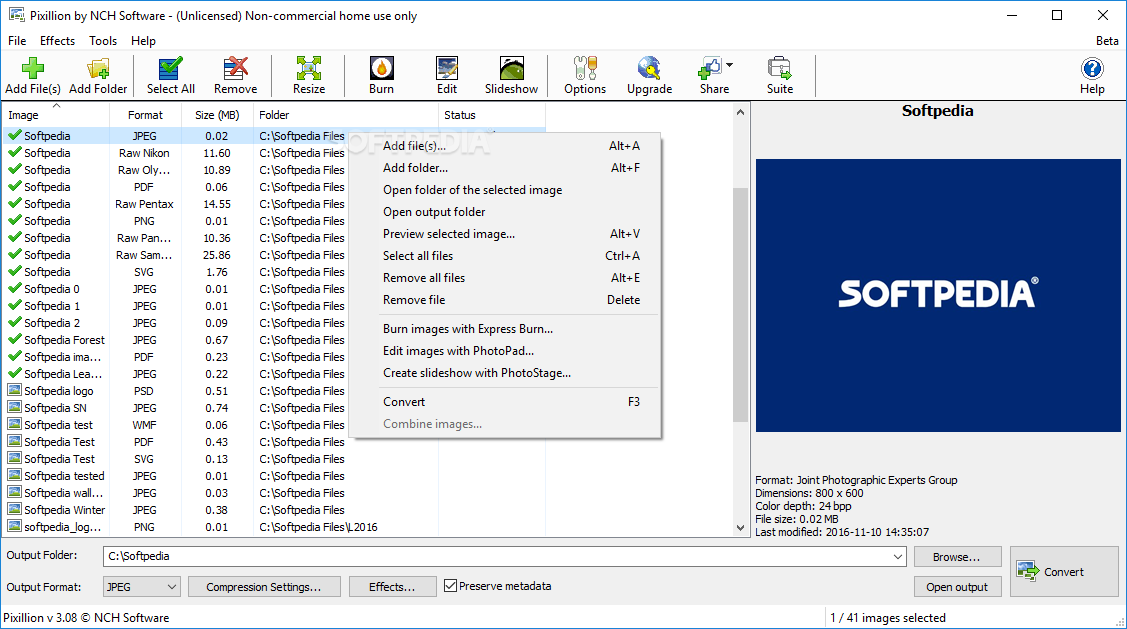Open Compression Settings... dialog
Viewport: 1127px width, 629px height.
[x=263, y=587]
